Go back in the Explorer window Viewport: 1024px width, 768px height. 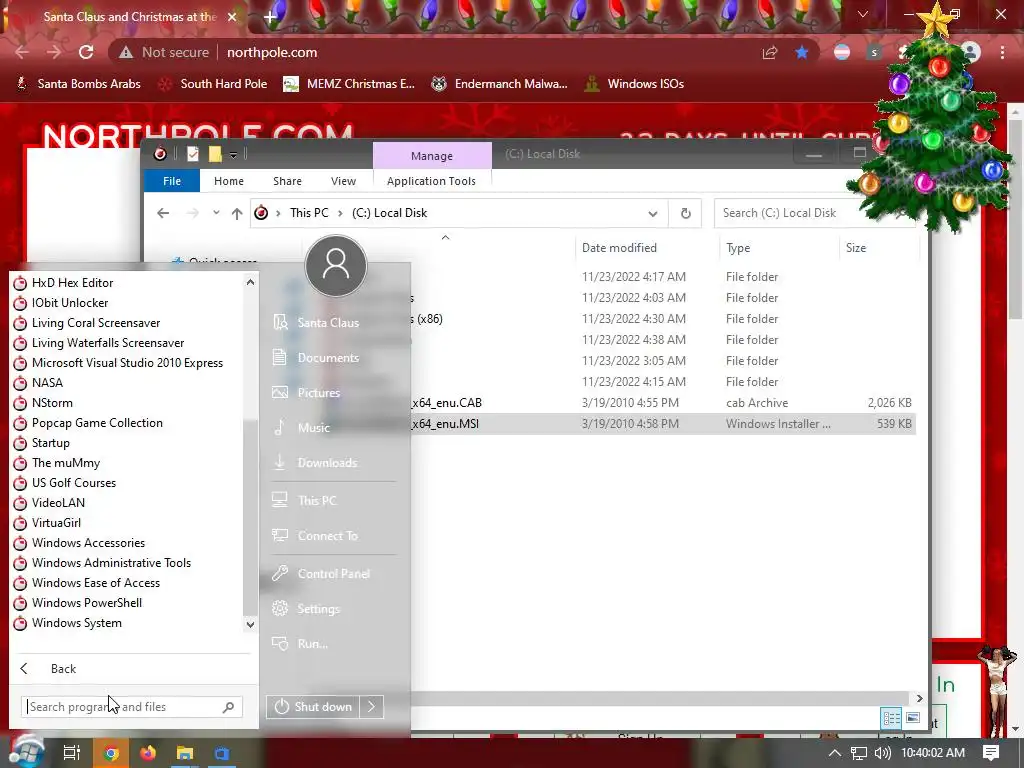[163, 213]
